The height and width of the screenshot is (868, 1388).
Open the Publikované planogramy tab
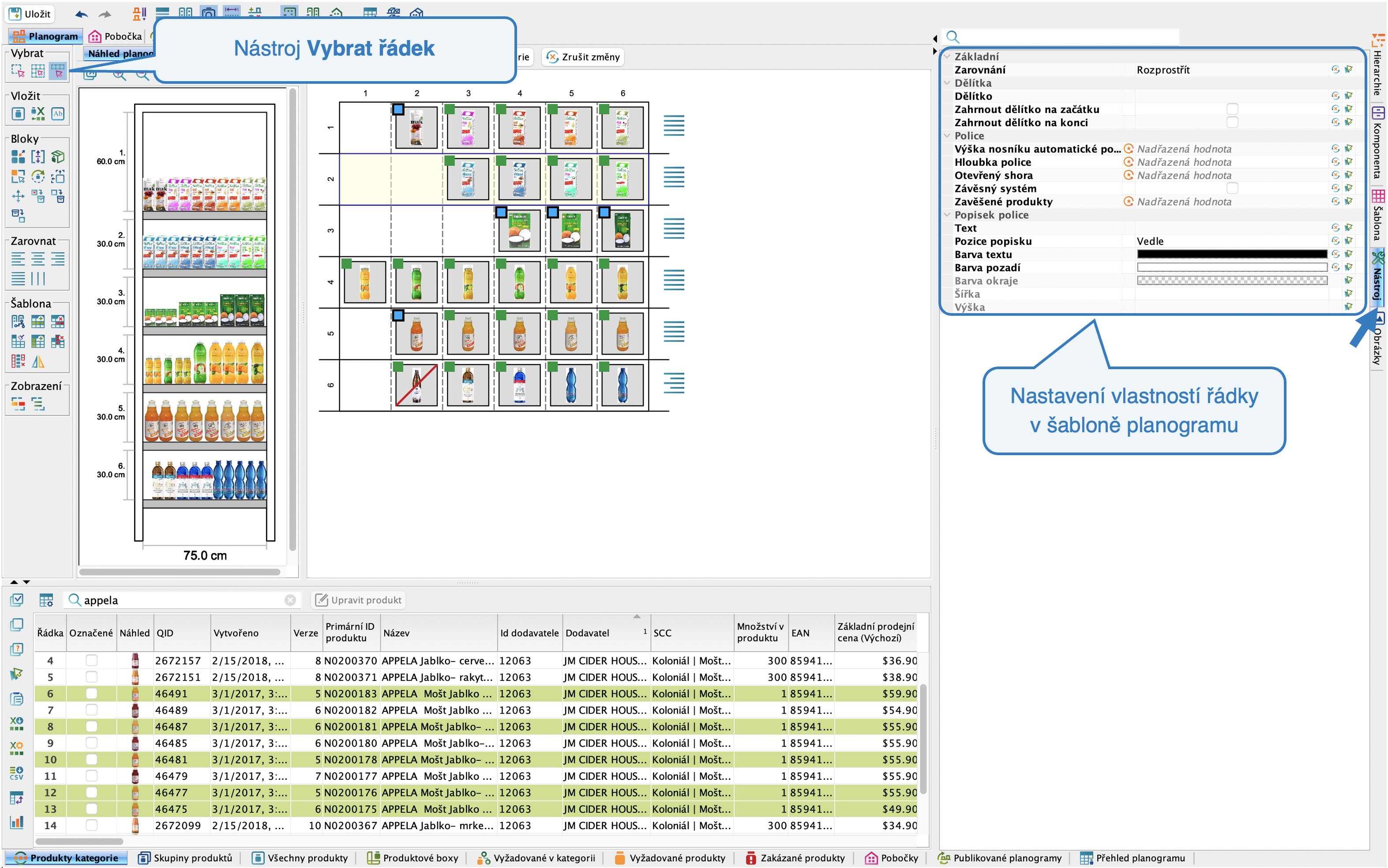(1000, 858)
